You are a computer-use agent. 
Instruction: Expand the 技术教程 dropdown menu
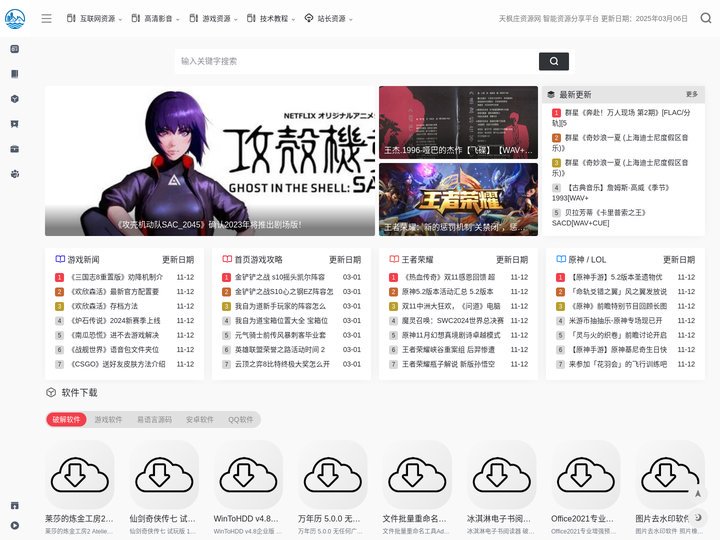tap(271, 18)
